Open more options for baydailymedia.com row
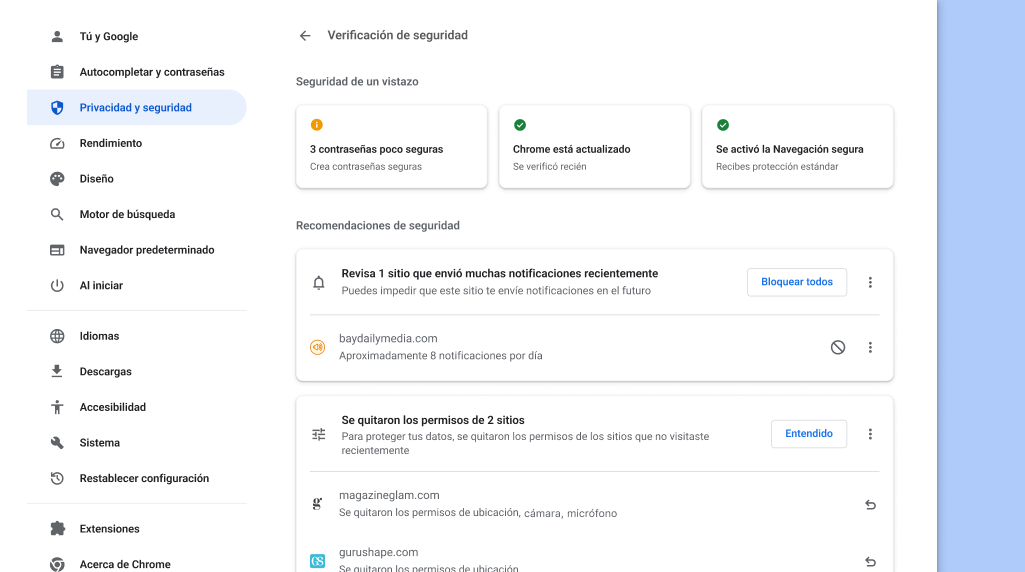 pos(870,347)
